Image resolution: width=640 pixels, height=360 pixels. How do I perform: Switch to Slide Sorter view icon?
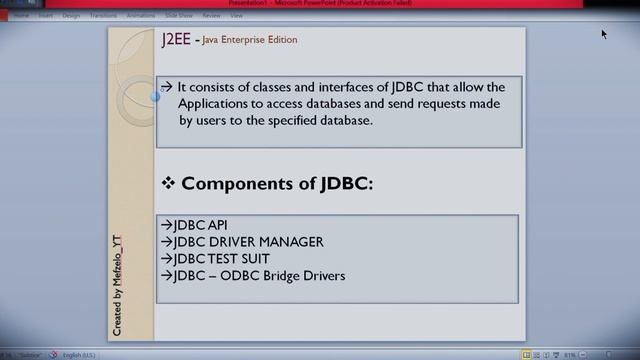[x=537, y=355]
